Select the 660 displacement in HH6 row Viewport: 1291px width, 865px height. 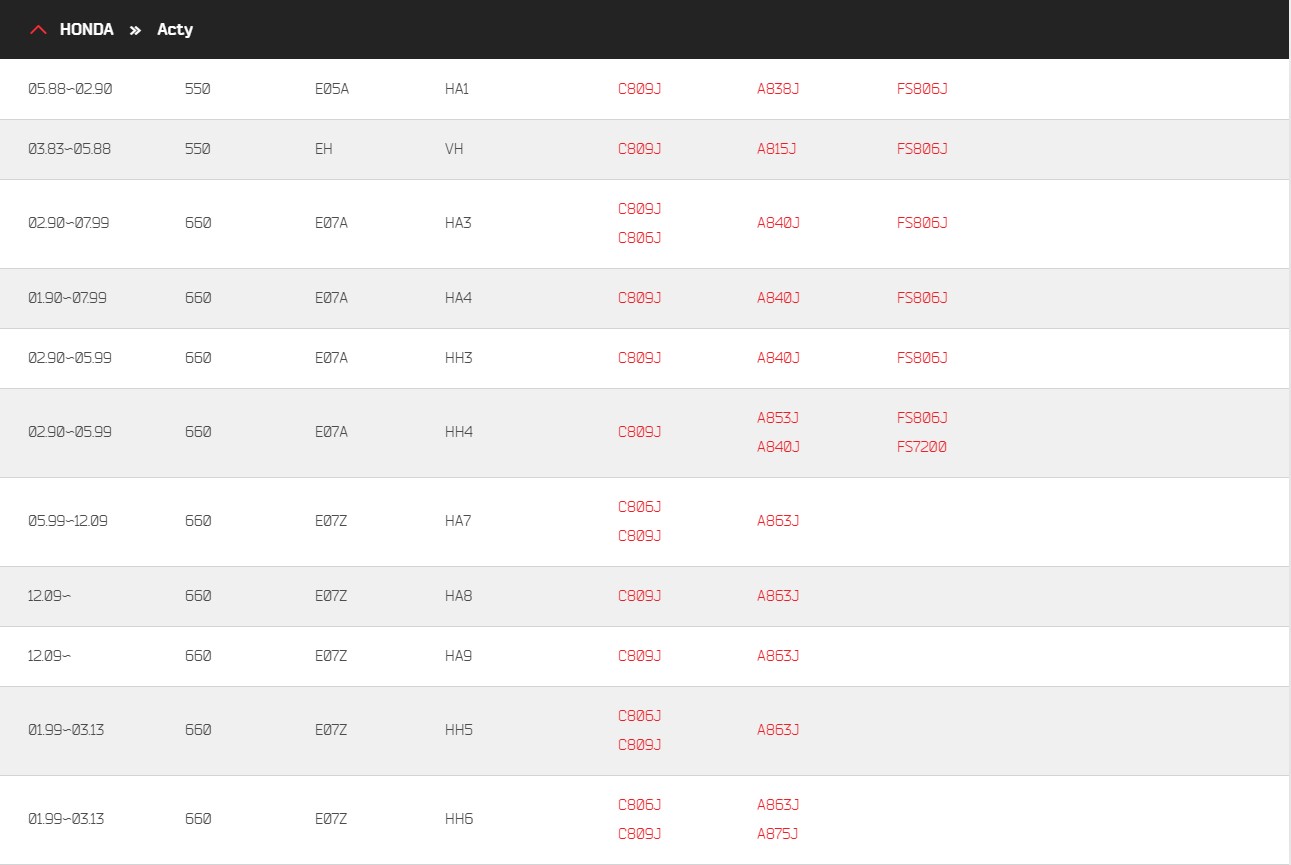pyautogui.click(x=198, y=819)
